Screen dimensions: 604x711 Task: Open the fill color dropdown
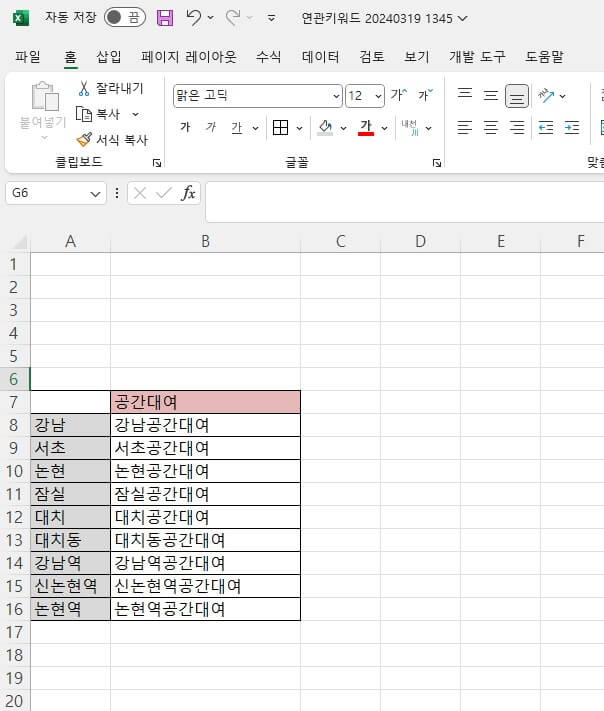pyautogui.click(x=343, y=128)
